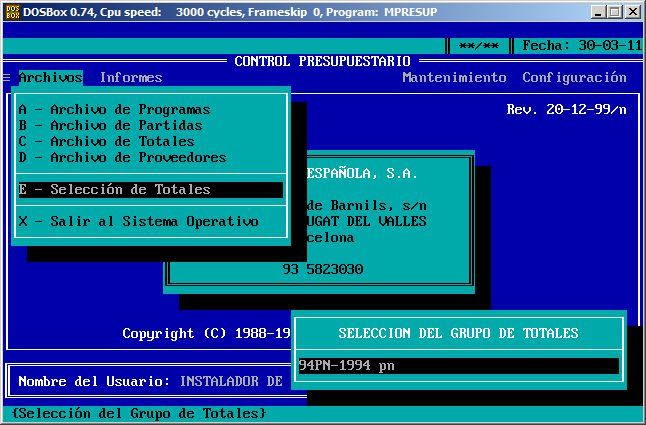Open the Mantenimiento menu
Image resolution: width=646 pixels, height=425 pixels.
[454, 78]
